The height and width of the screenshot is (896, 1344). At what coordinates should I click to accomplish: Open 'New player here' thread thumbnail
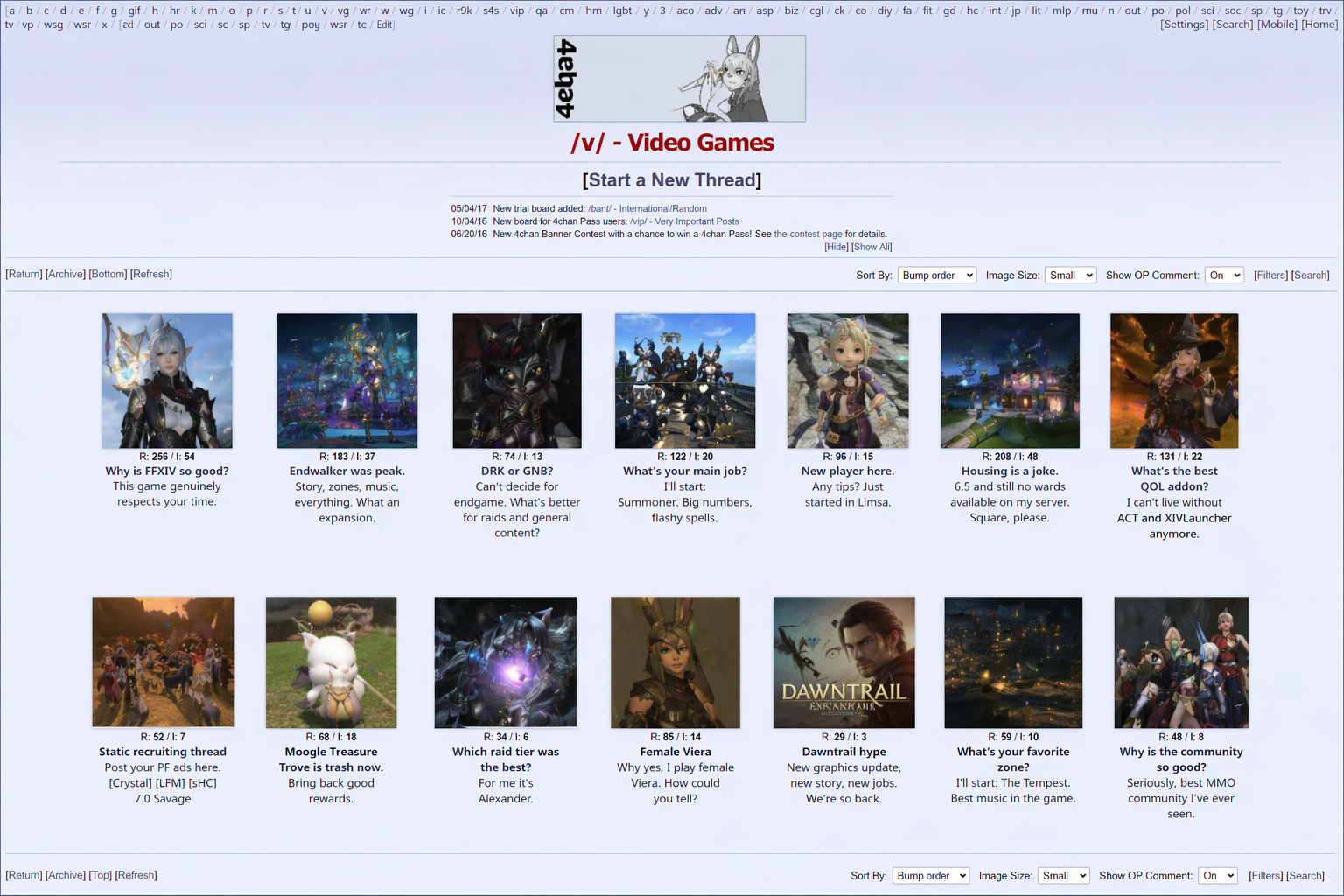click(x=848, y=381)
